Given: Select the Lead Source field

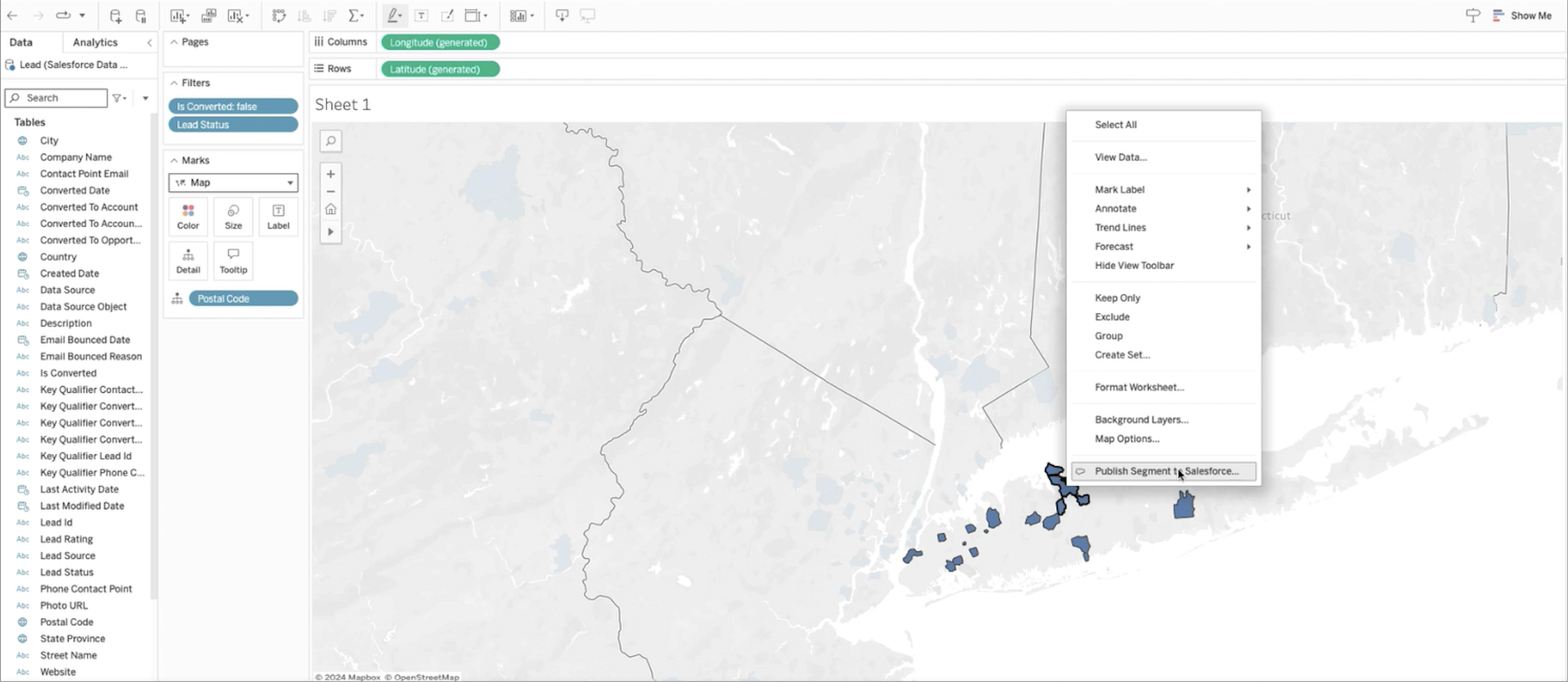Looking at the screenshot, I should point(67,555).
